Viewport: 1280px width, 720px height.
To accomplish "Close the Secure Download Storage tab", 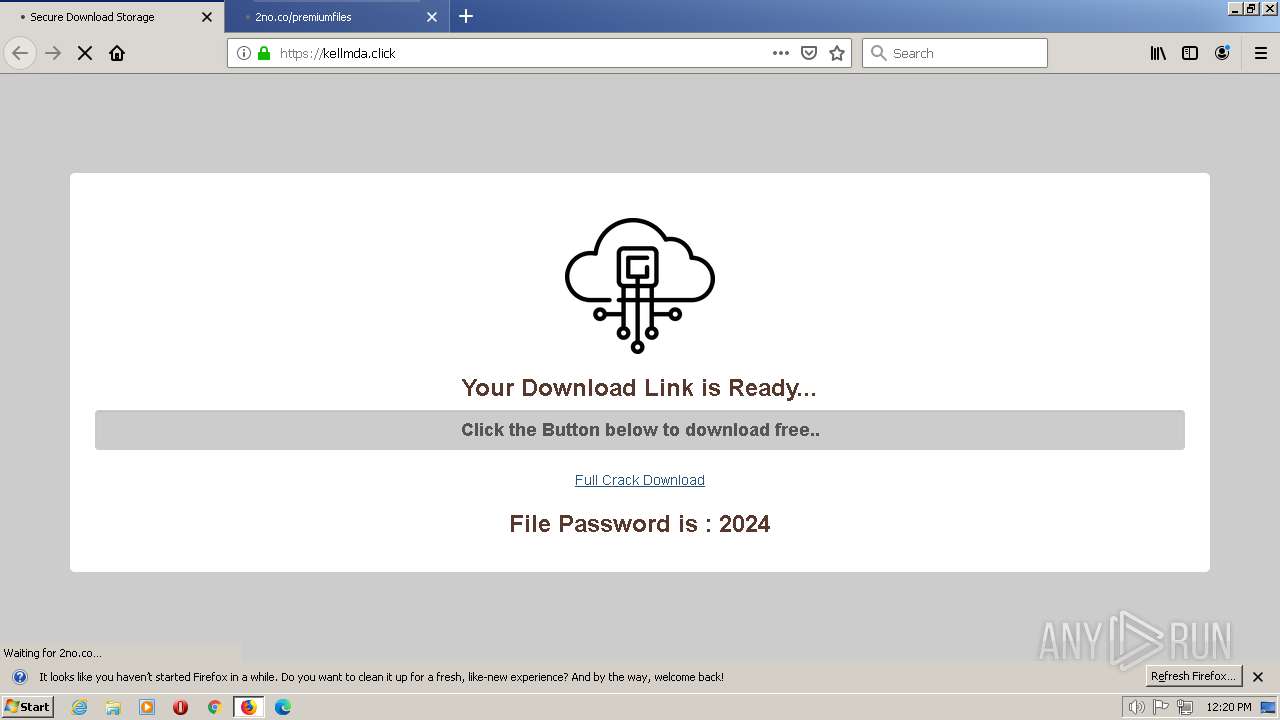I will [207, 17].
